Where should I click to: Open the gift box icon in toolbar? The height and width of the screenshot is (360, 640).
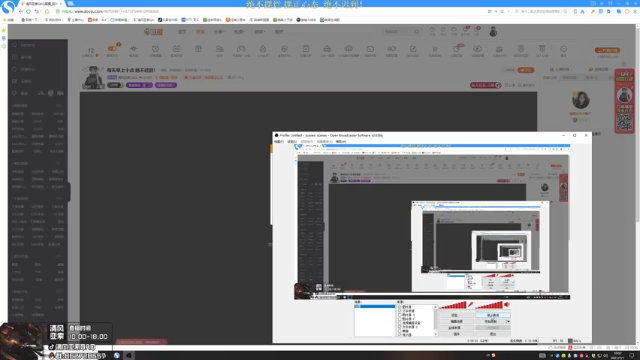[198, 49]
